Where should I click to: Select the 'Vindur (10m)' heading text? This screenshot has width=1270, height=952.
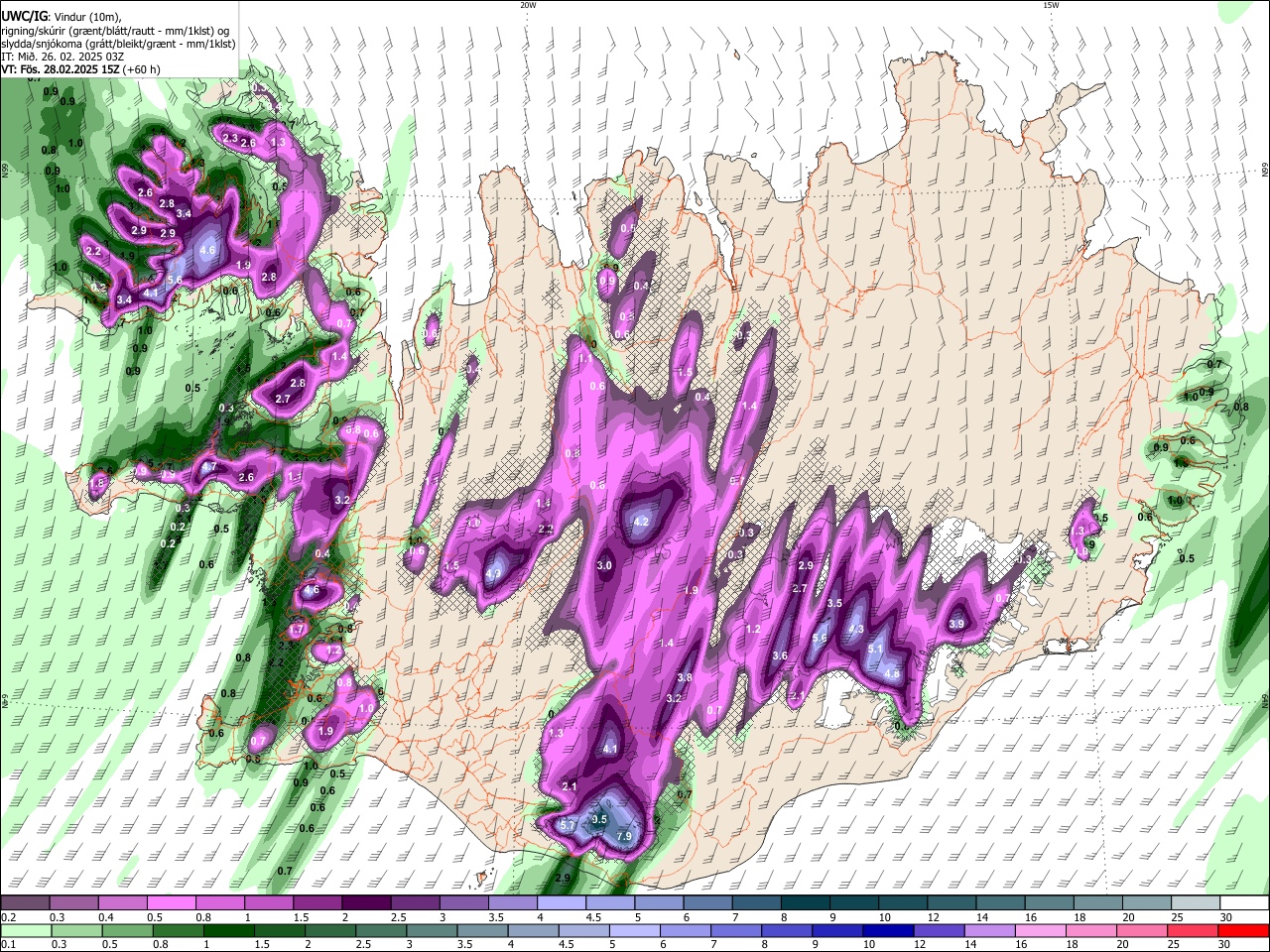pos(87,17)
